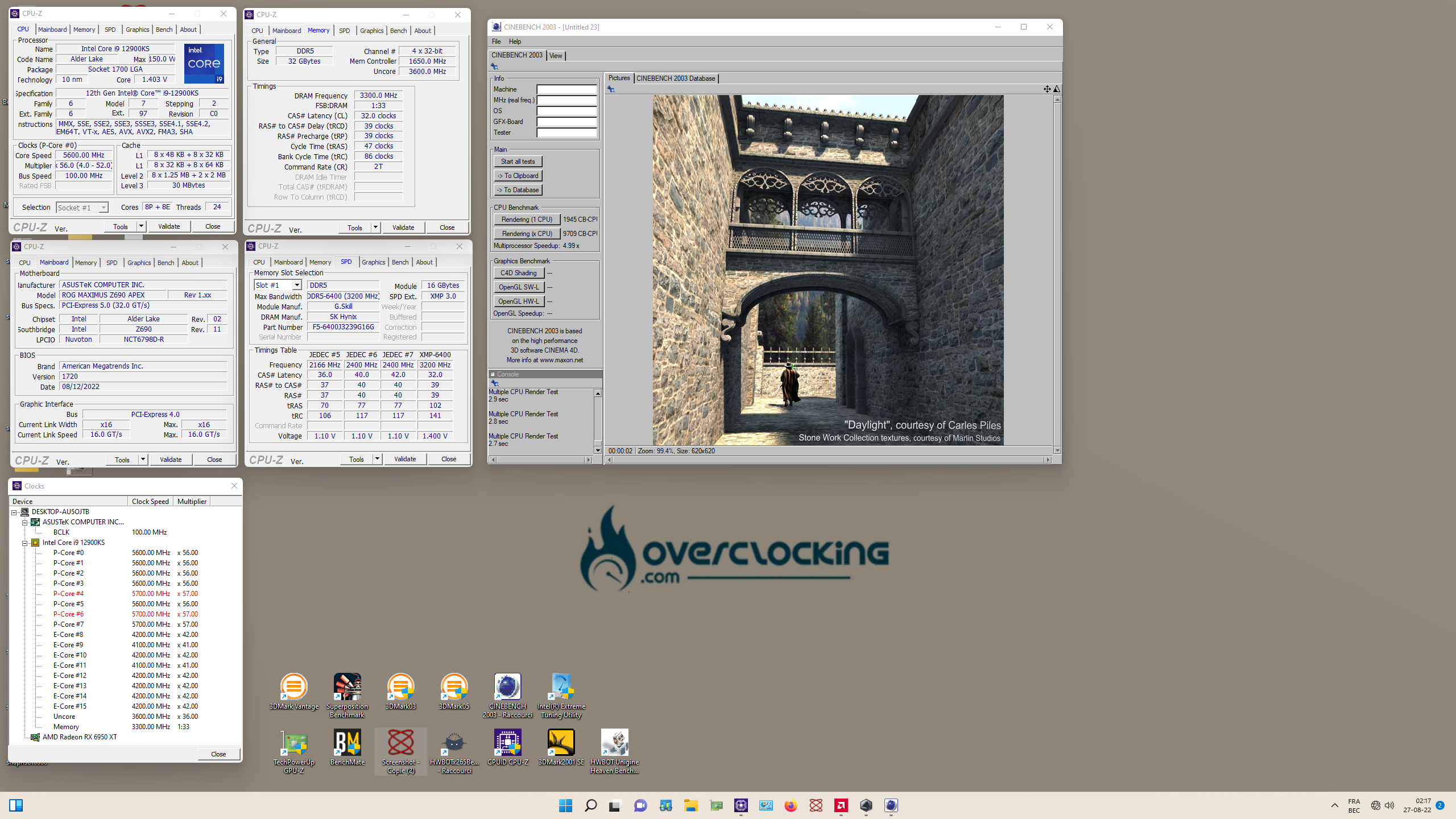Switch to Graphics tab in CPU-Z Memory window
Image resolution: width=1456 pixels, height=819 pixels.
[371, 31]
